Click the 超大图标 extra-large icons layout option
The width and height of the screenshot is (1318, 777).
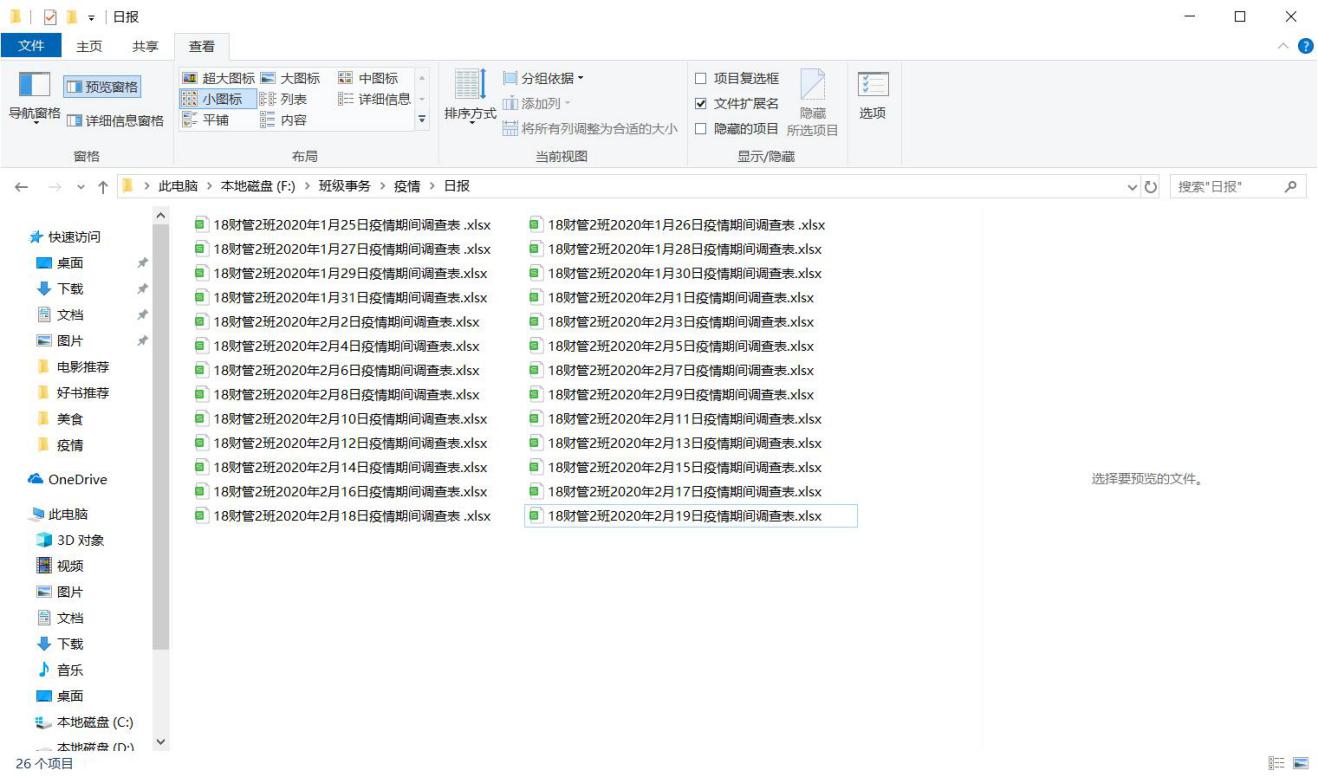coord(218,78)
